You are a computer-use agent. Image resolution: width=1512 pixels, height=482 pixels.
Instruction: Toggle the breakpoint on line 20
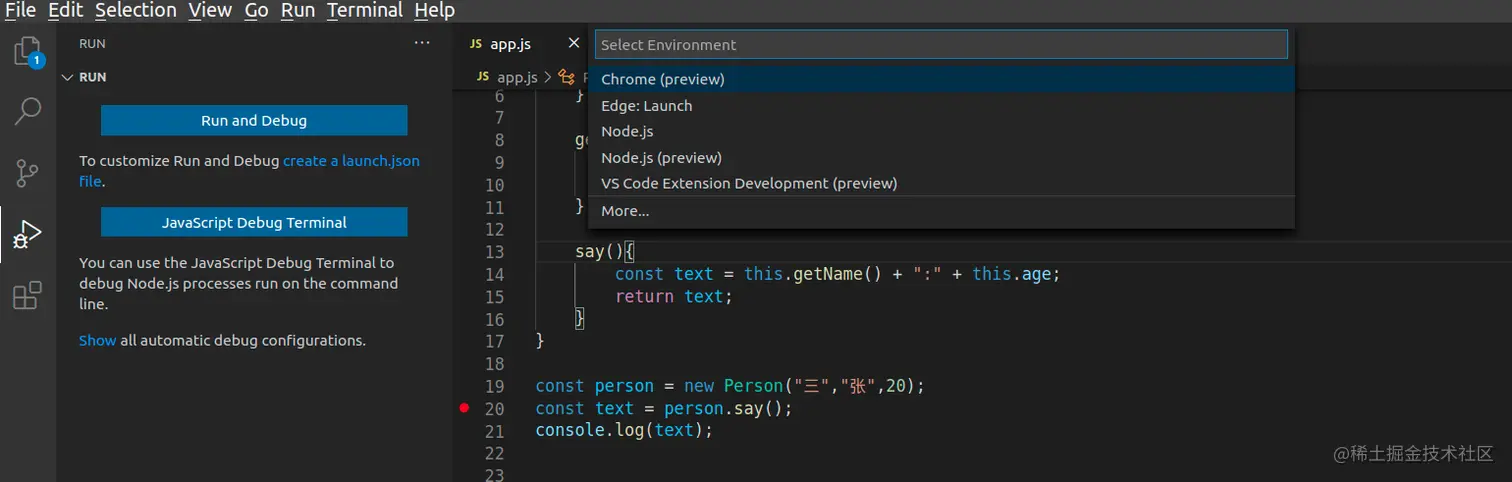tap(464, 408)
